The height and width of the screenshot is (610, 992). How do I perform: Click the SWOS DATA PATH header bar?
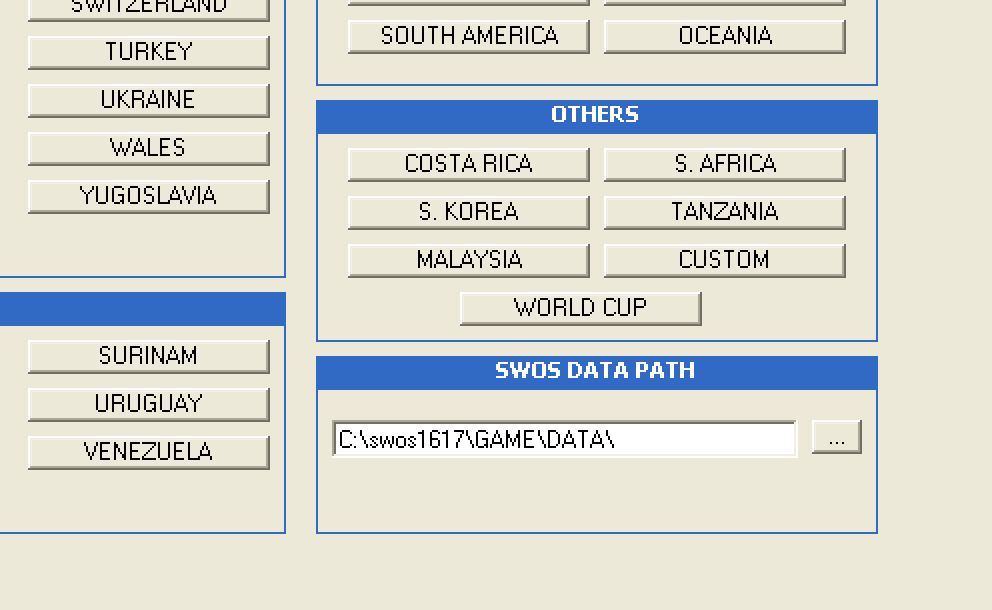click(x=596, y=372)
